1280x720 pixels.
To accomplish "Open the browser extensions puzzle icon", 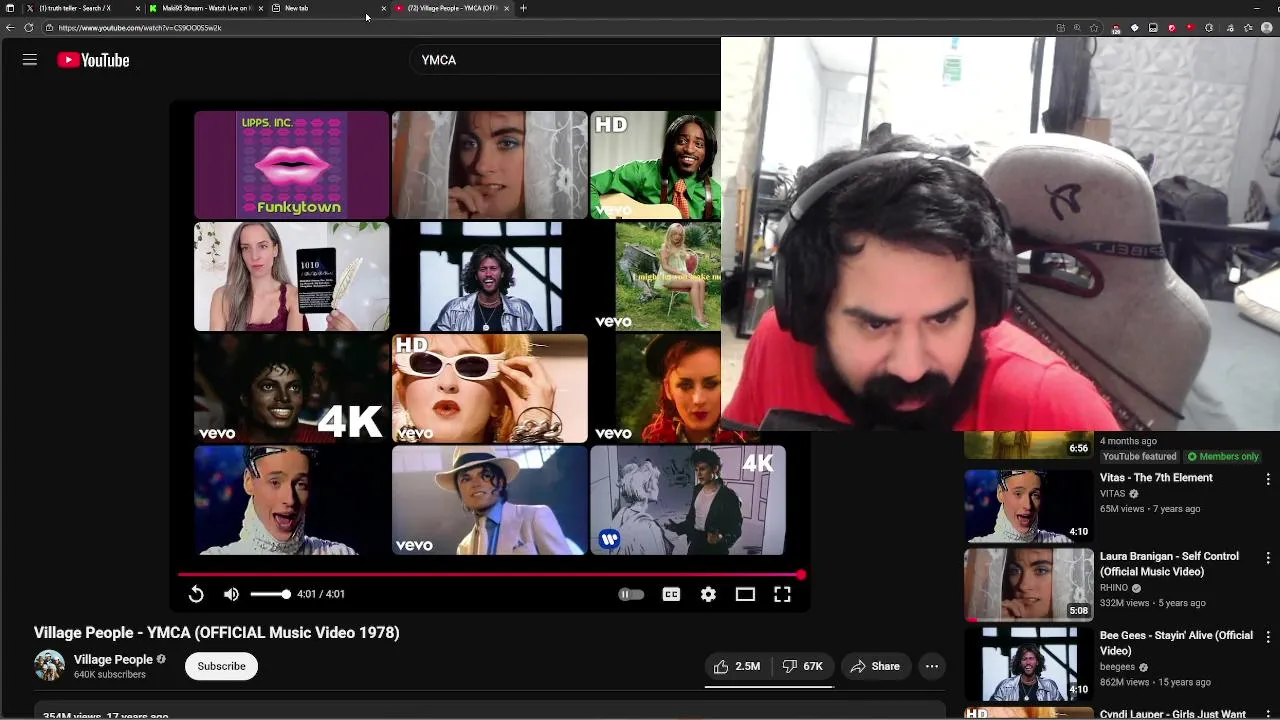I will (x=1209, y=28).
